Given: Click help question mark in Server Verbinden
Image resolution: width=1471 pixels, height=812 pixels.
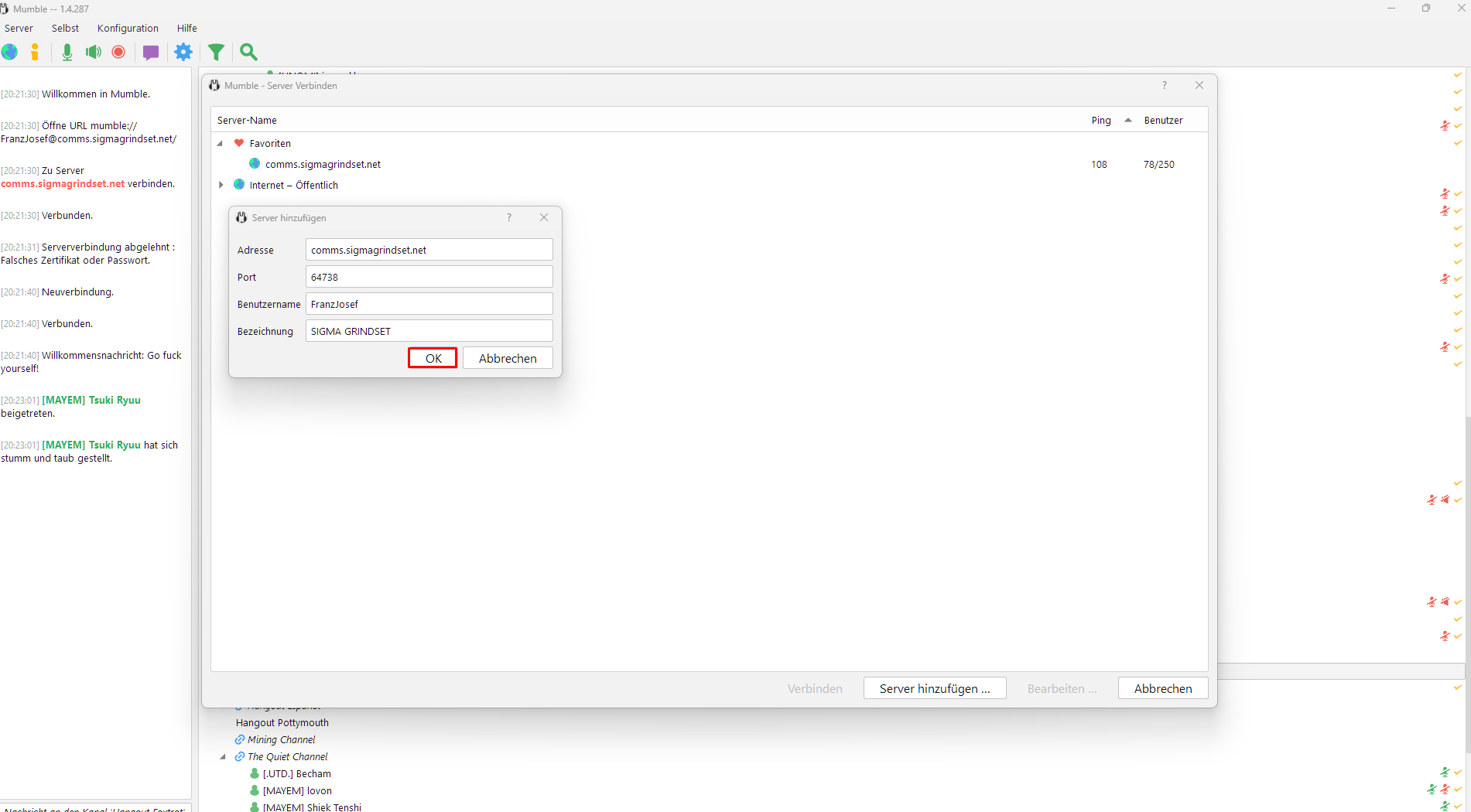Looking at the screenshot, I should click(1164, 85).
